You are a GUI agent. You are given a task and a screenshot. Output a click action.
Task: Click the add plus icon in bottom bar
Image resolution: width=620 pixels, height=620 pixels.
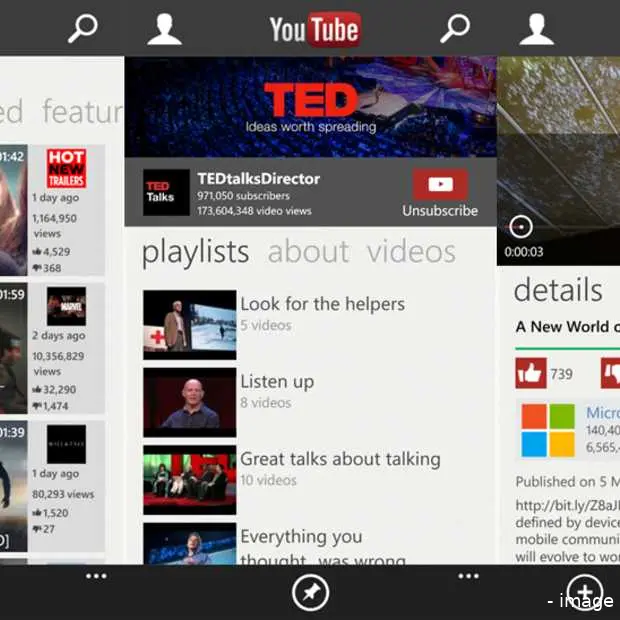click(x=585, y=593)
